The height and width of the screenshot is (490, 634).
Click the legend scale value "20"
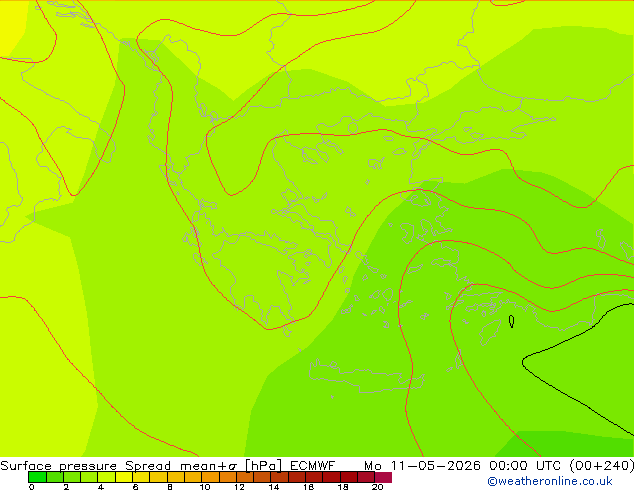coord(377,487)
